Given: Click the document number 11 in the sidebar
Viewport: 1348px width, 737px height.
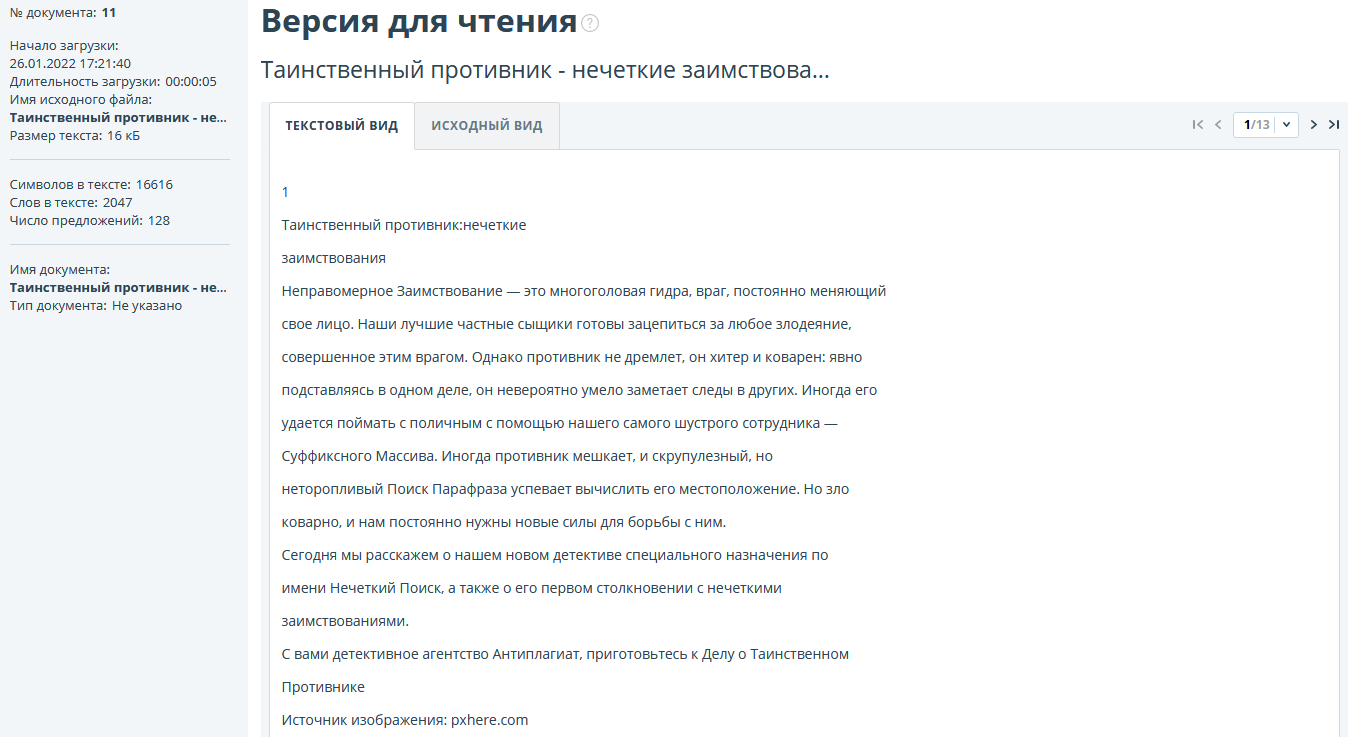Looking at the screenshot, I should (x=109, y=13).
